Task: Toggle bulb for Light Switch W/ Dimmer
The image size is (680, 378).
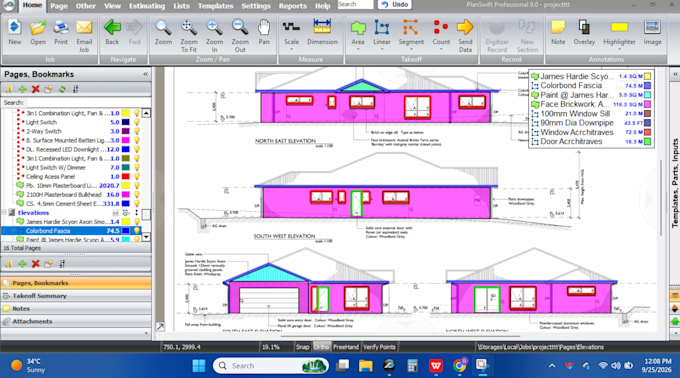Action: pos(137,167)
